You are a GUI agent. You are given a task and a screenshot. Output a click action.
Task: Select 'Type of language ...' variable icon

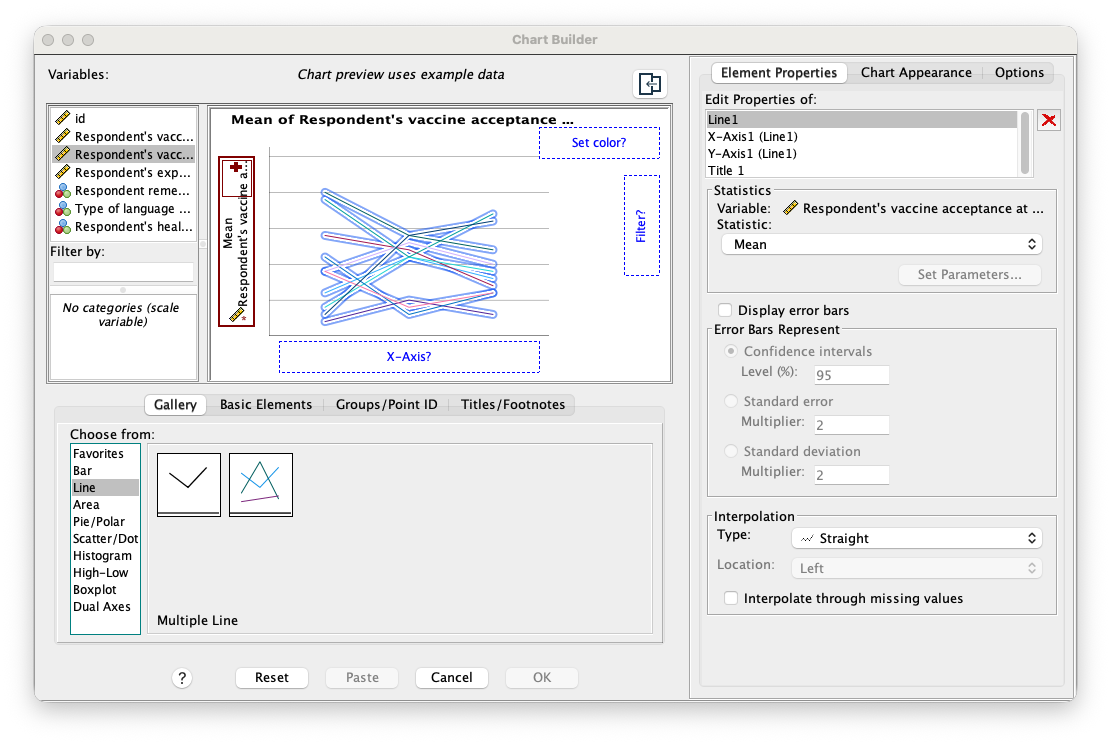click(62, 209)
